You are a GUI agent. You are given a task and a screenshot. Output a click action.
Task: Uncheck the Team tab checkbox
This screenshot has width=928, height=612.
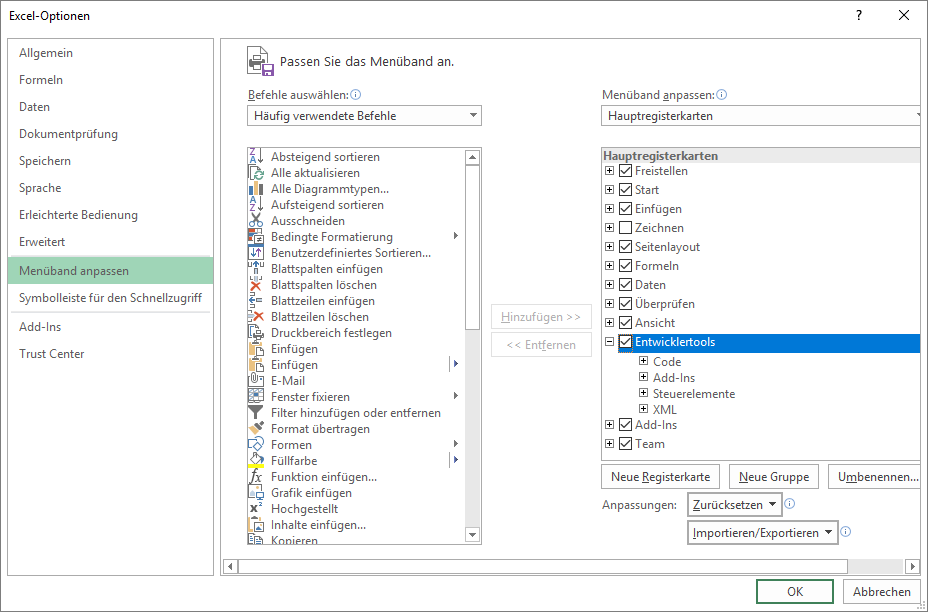(624, 442)
